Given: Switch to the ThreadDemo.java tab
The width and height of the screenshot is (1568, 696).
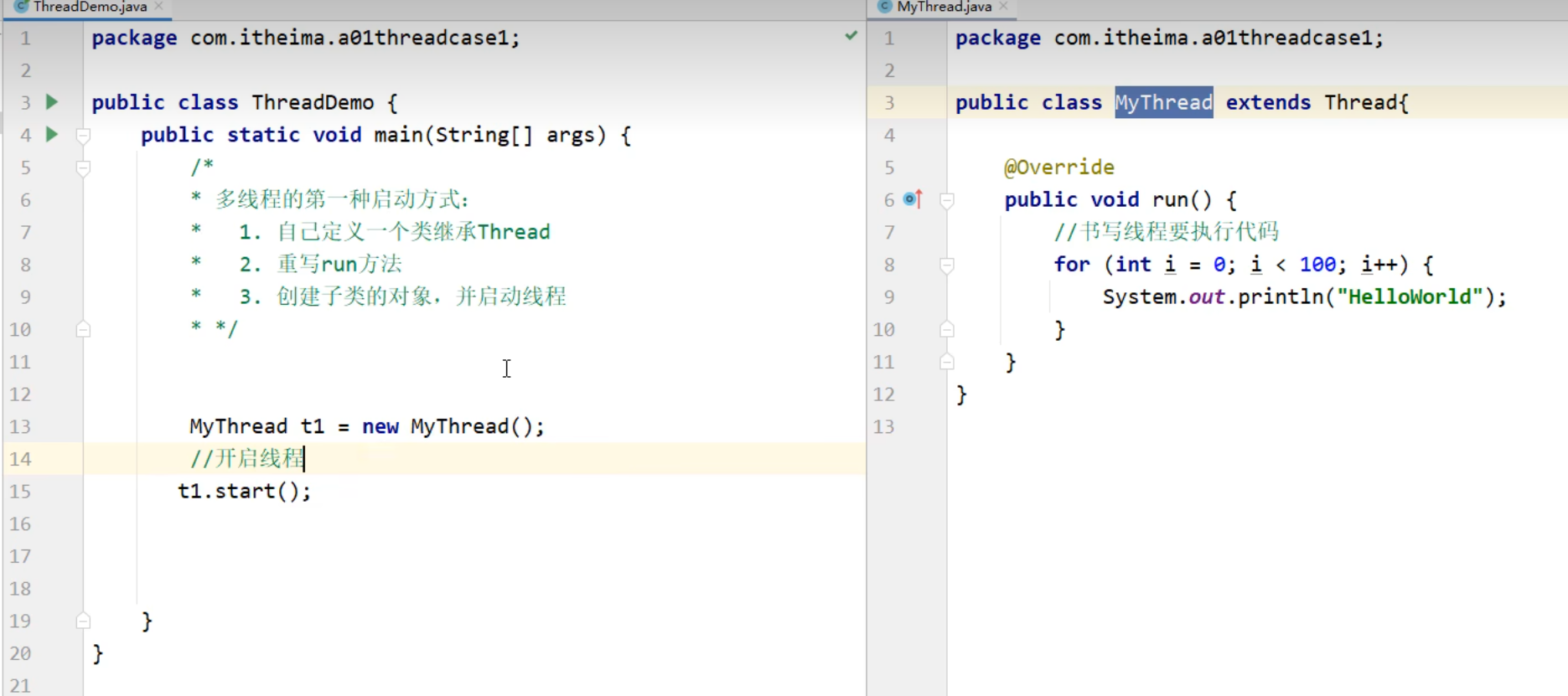Looking at the screenshot, I should 90,7.
